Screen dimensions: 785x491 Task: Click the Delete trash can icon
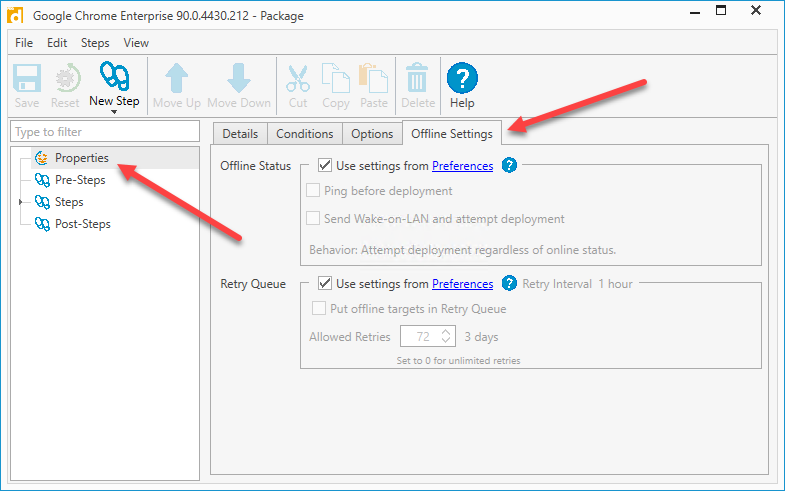click(x=417, y=78)
